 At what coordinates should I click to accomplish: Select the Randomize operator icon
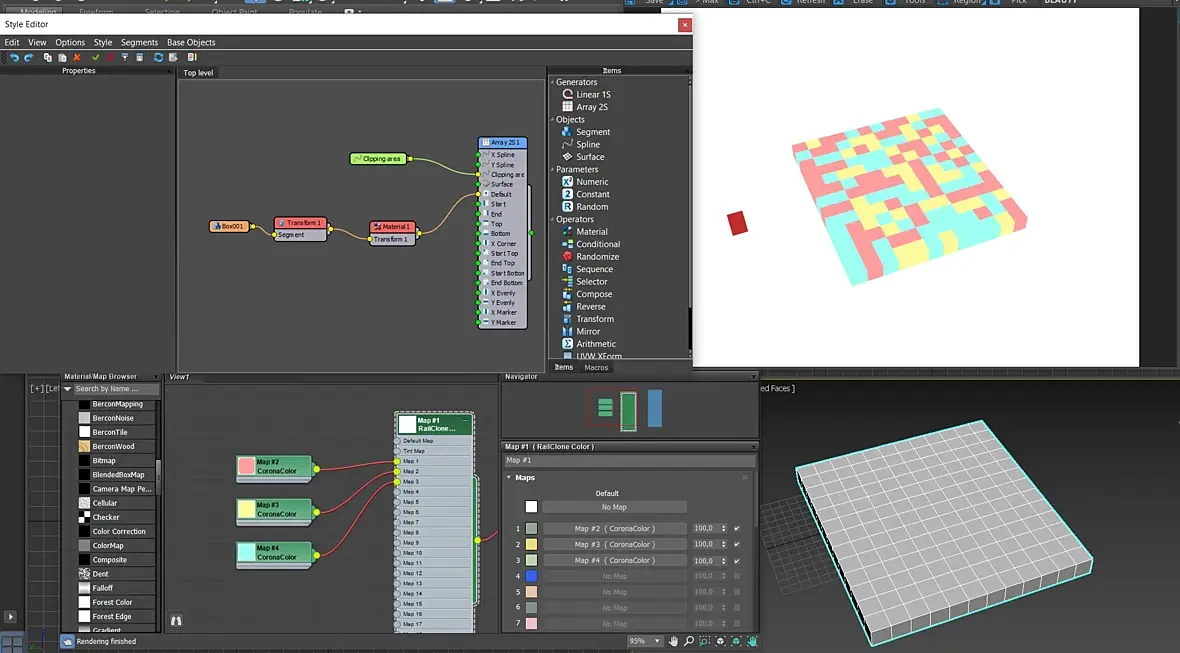(x=567, y=256)
